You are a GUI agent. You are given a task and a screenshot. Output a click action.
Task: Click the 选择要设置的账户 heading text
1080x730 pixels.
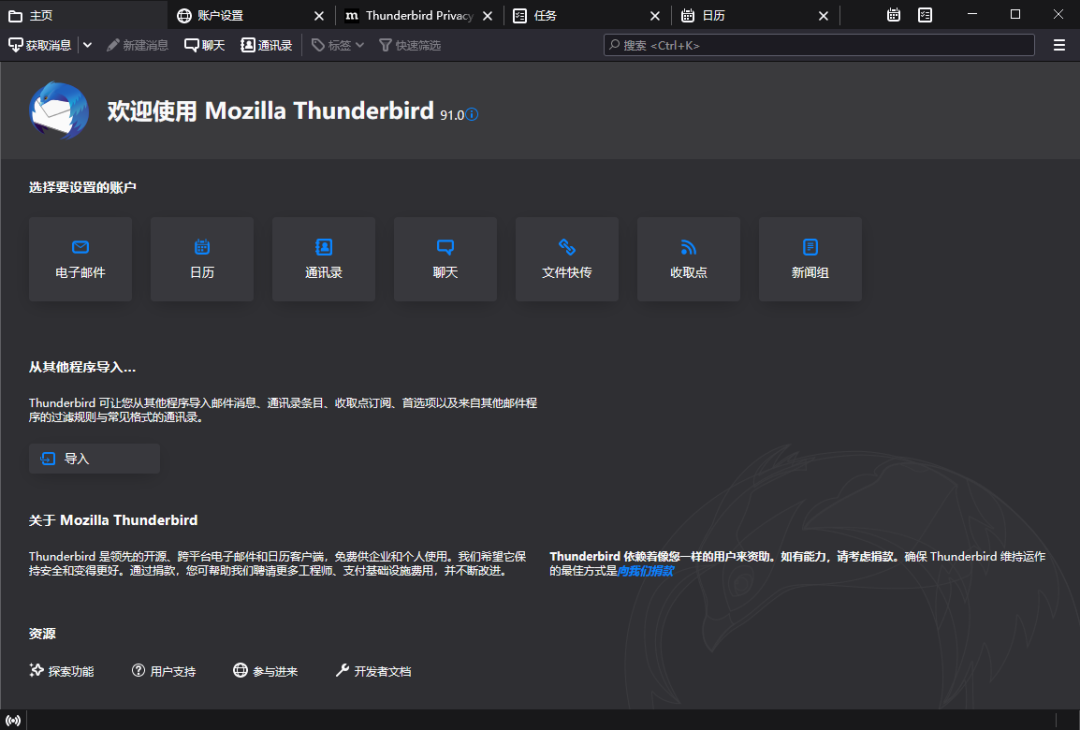point(83,187)
